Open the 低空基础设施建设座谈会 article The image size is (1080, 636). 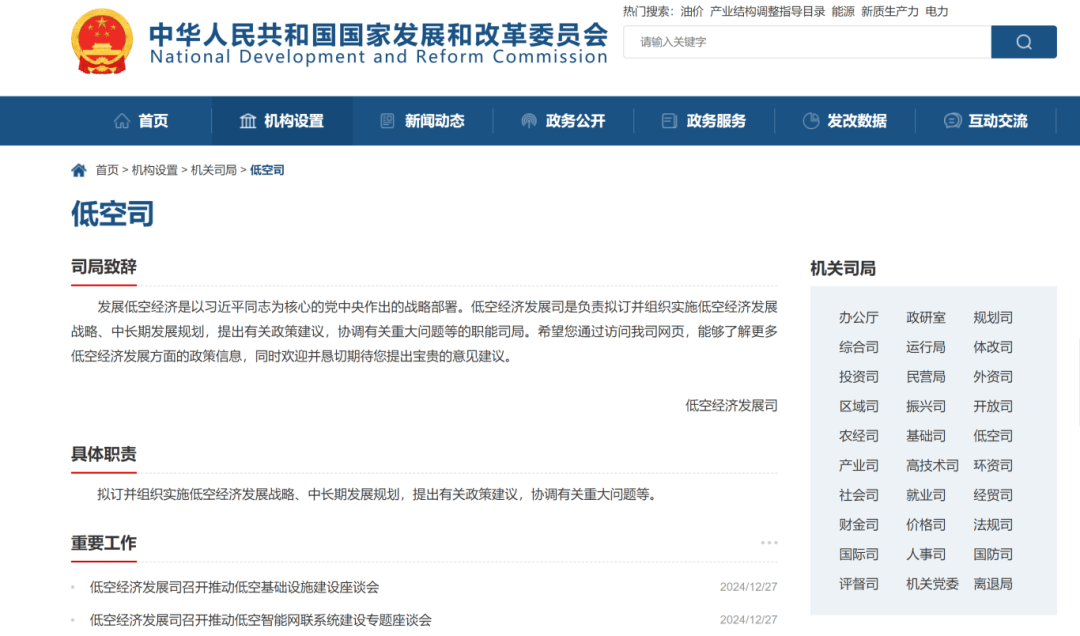(x=233, y=587)
